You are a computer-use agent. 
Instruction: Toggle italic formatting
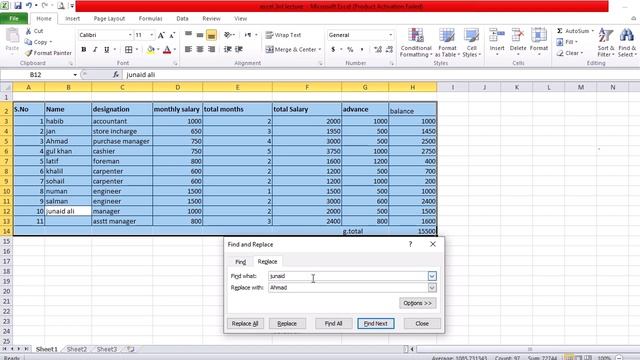(x=95, y=49)
